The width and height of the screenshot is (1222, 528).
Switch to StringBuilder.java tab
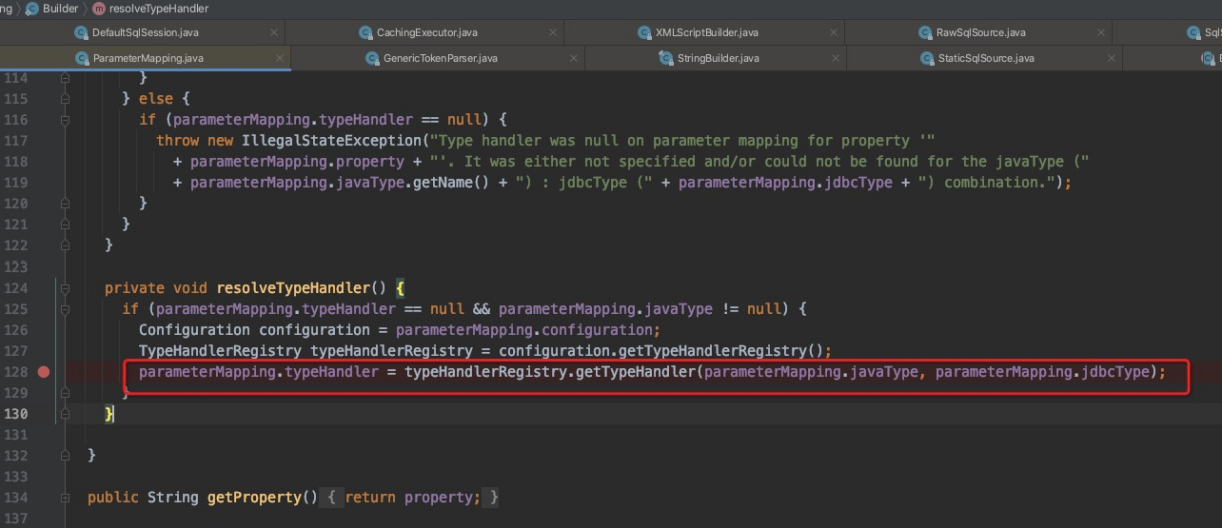click(x=718, y=58)
